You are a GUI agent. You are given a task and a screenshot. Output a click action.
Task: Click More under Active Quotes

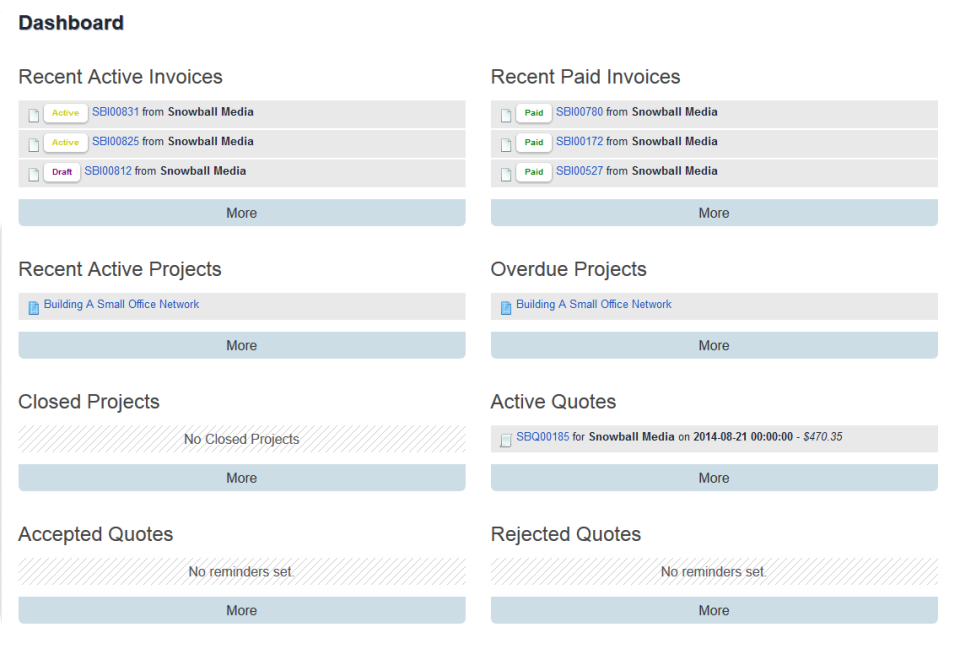(713, 478)
